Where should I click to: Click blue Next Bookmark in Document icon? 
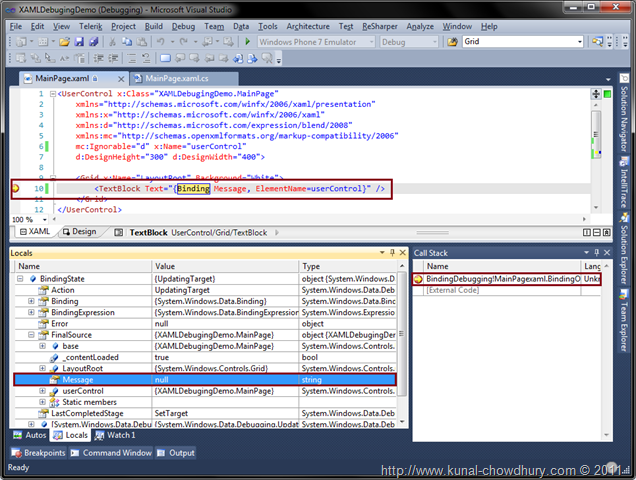[x=252, y=58]
